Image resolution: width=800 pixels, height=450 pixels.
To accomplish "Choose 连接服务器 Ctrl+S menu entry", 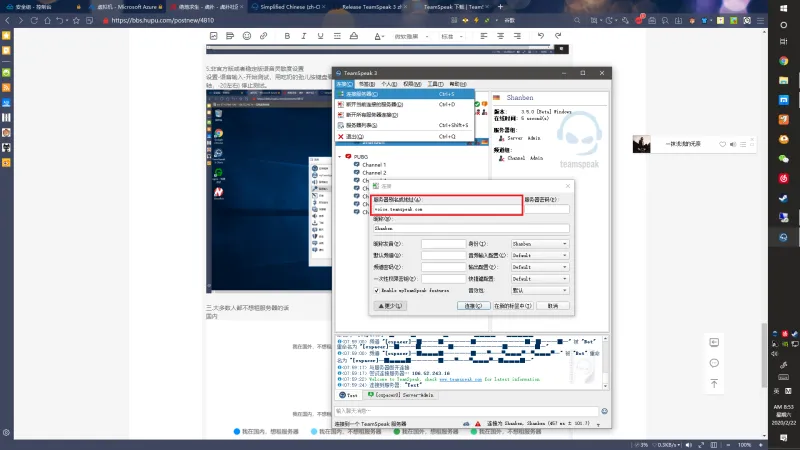I will tap(405, 94).
